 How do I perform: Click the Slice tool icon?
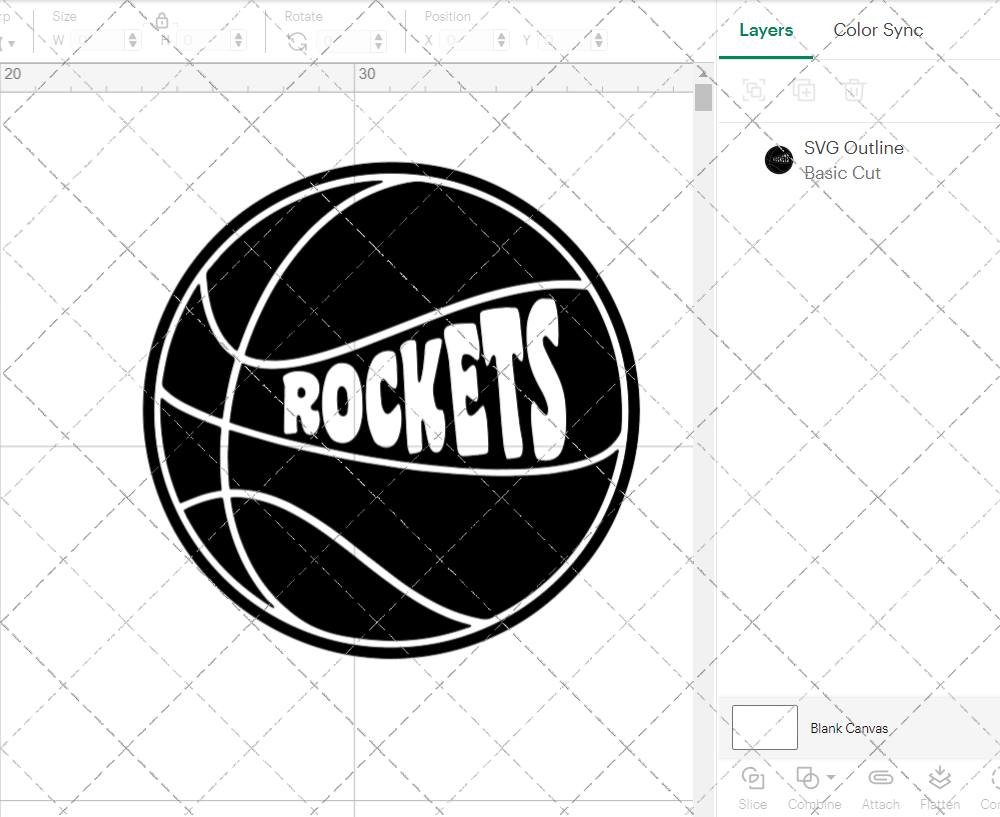click(753, 778)
